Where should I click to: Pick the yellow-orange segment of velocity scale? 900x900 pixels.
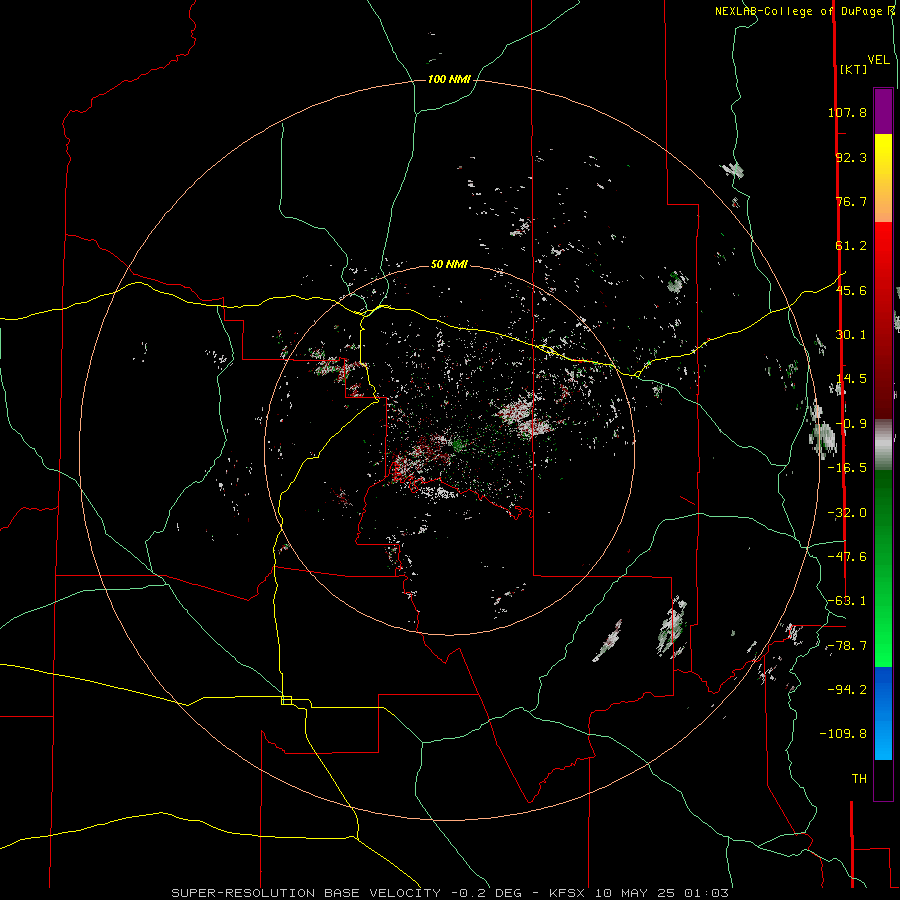point(883,178)
